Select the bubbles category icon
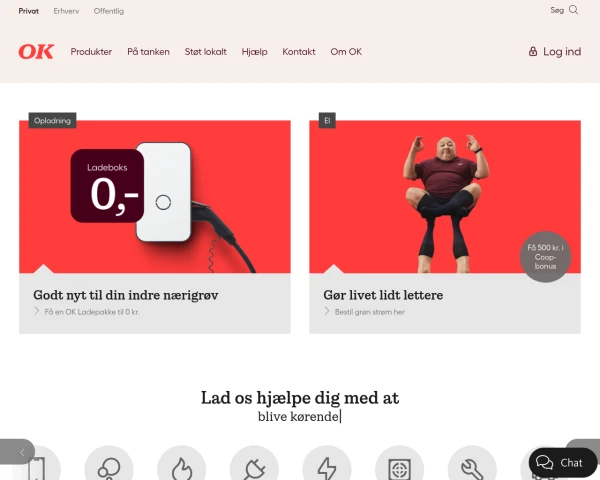 [x=109, y=466]
